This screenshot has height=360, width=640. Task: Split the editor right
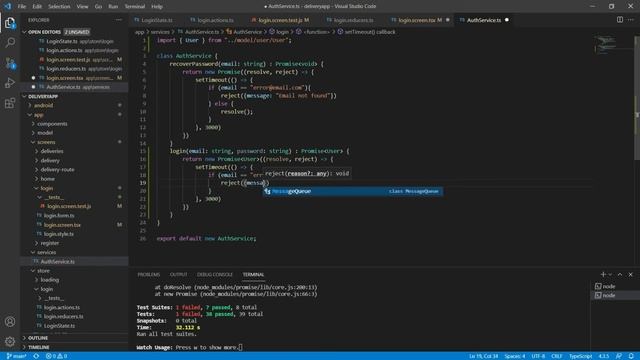click(x=620, y=20)
